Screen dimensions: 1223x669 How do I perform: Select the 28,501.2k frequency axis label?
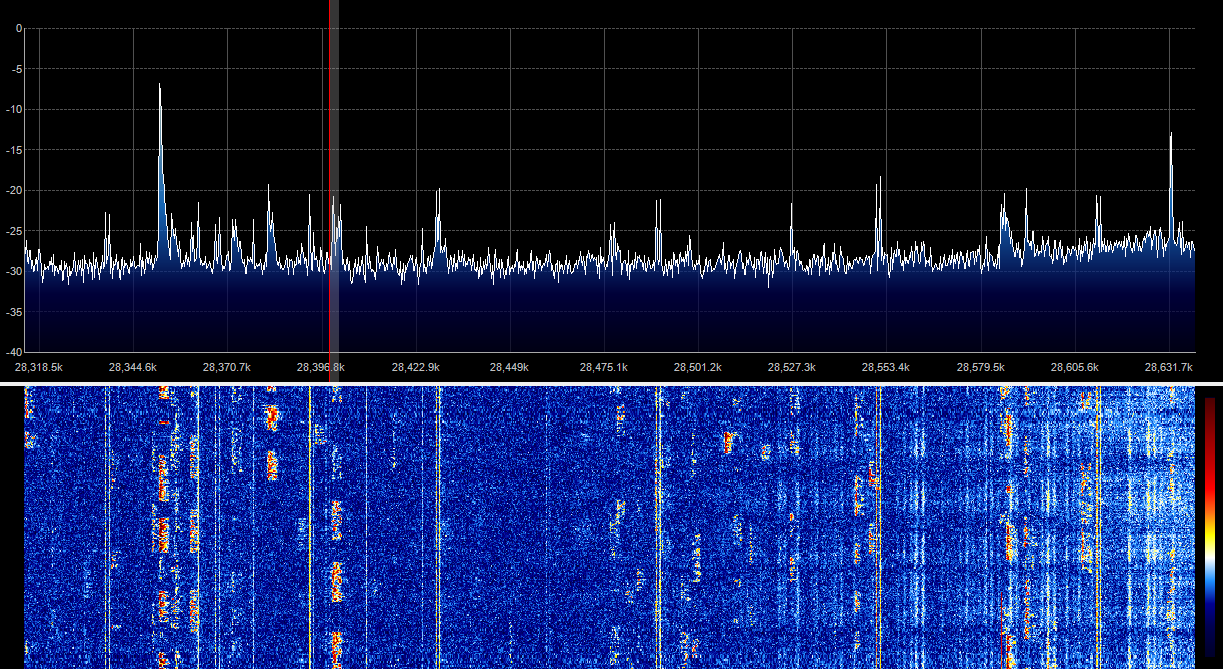(697, 367)
